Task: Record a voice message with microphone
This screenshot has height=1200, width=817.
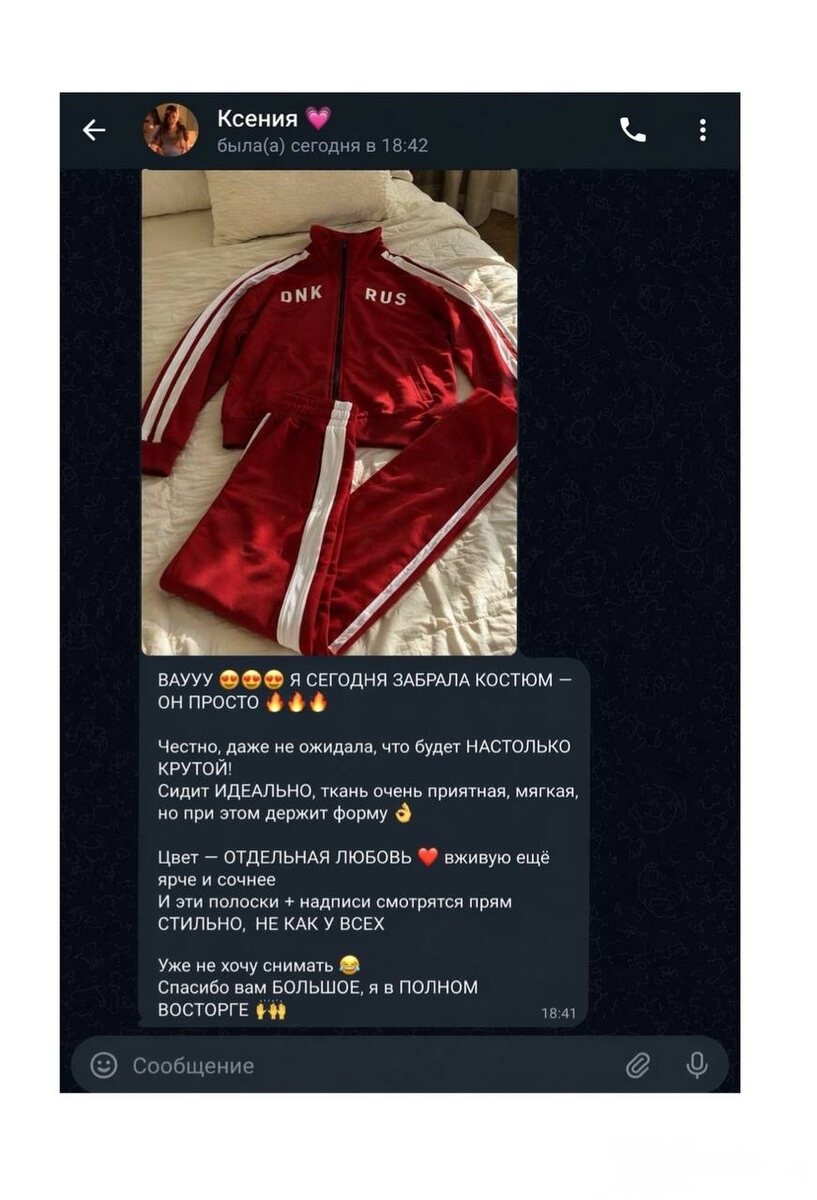Action: tap(697, 1065)
